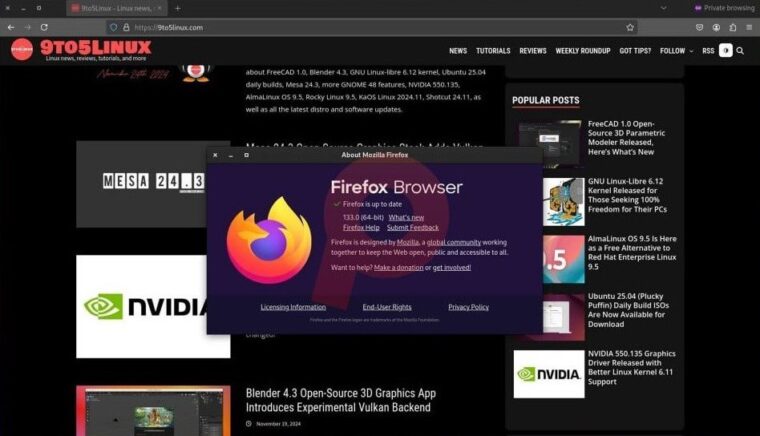This screenshot has height=436, width=760.
Task: Open the Pocket save icon
Action: (699, 28)
